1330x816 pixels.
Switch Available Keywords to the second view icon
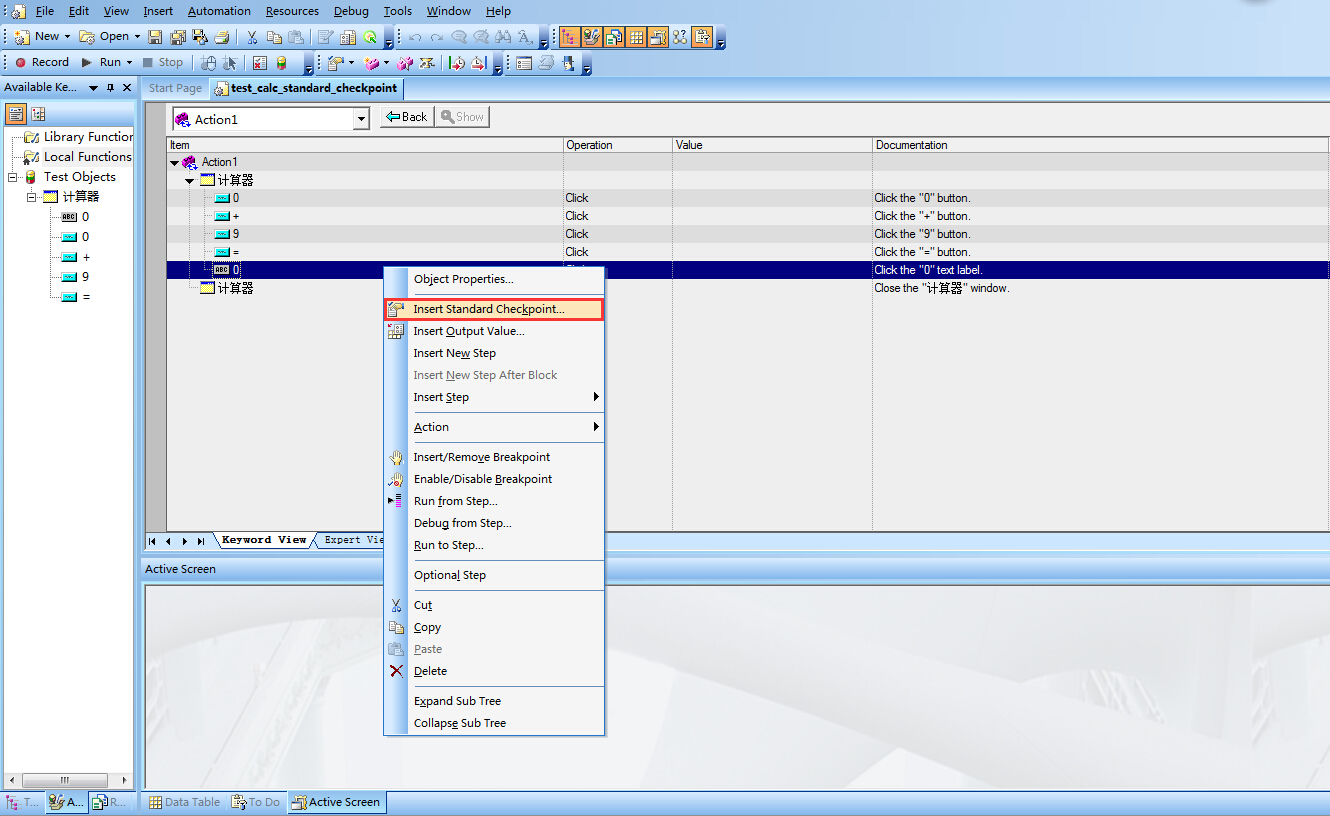point(38,113)
